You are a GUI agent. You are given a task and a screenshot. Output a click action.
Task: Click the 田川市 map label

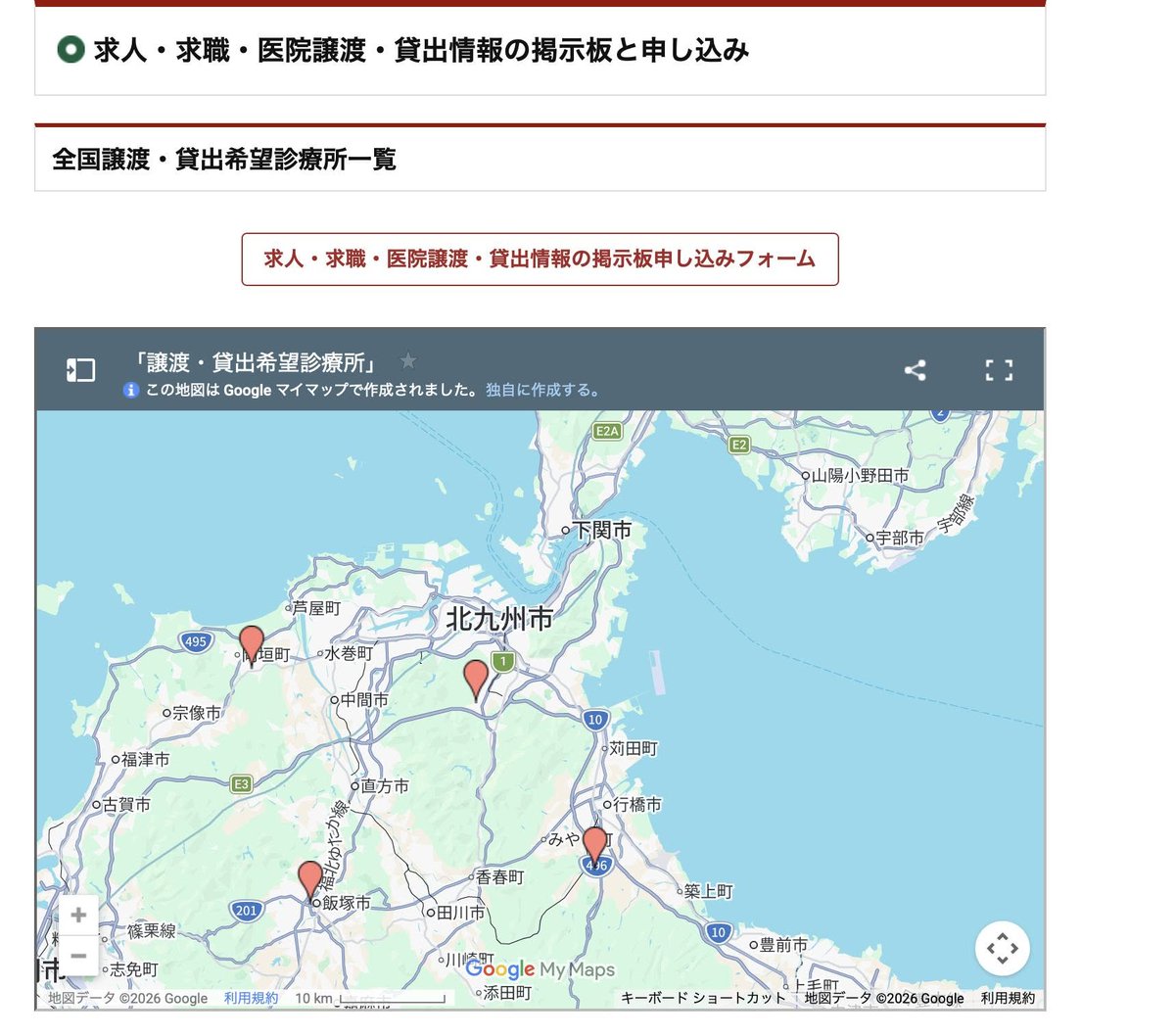click(460, 913)
